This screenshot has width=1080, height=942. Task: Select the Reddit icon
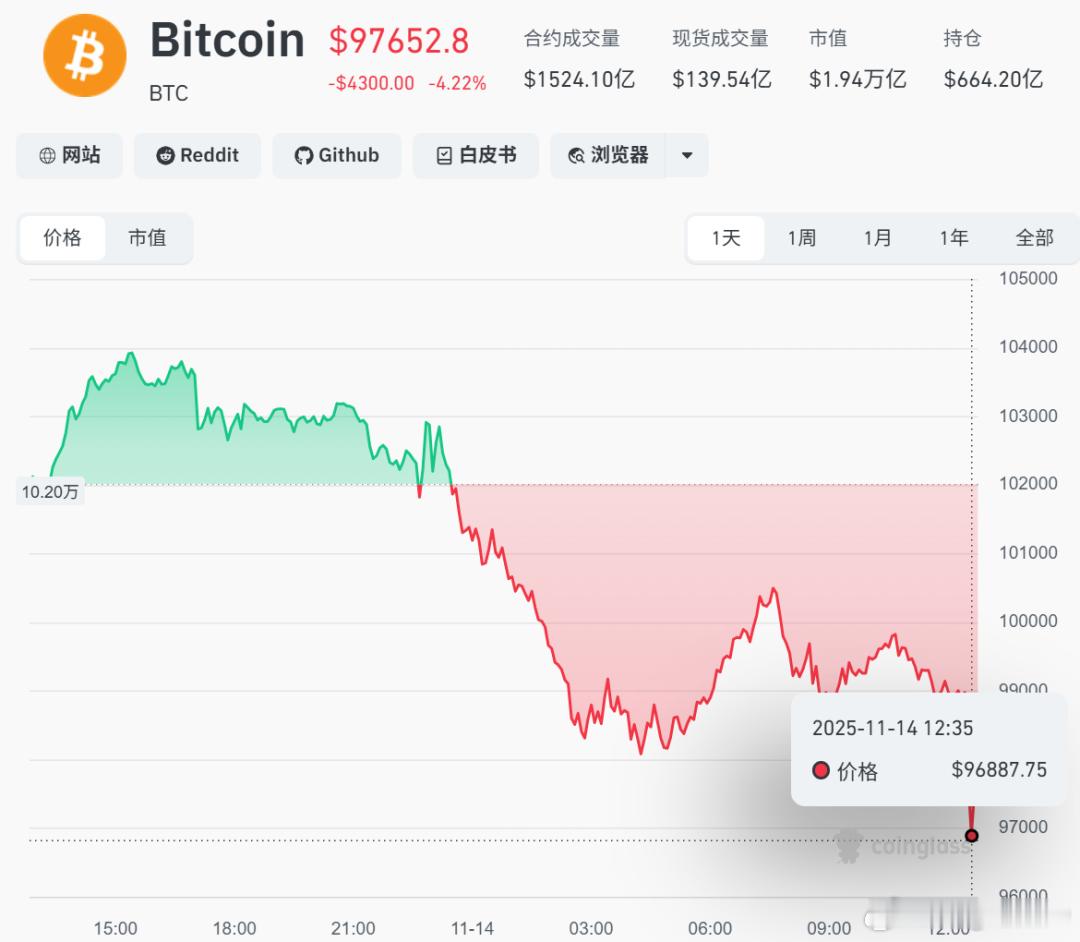pos(165,156)
